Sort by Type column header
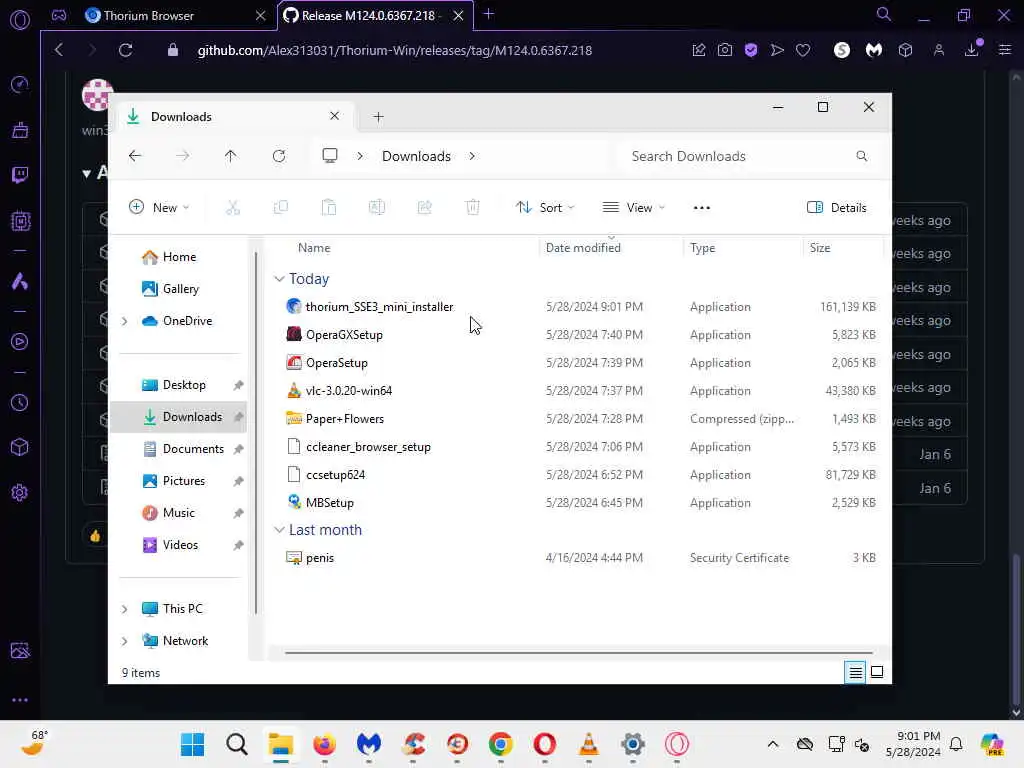The height and width of the screenshot is (768, 1024). pyautogui.click(x=703, y=248)
